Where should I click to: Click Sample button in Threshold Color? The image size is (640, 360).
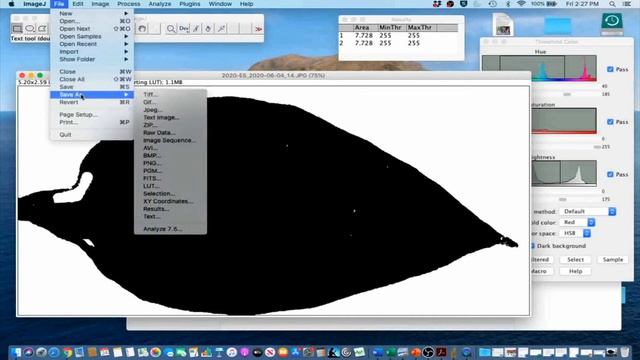613,260
